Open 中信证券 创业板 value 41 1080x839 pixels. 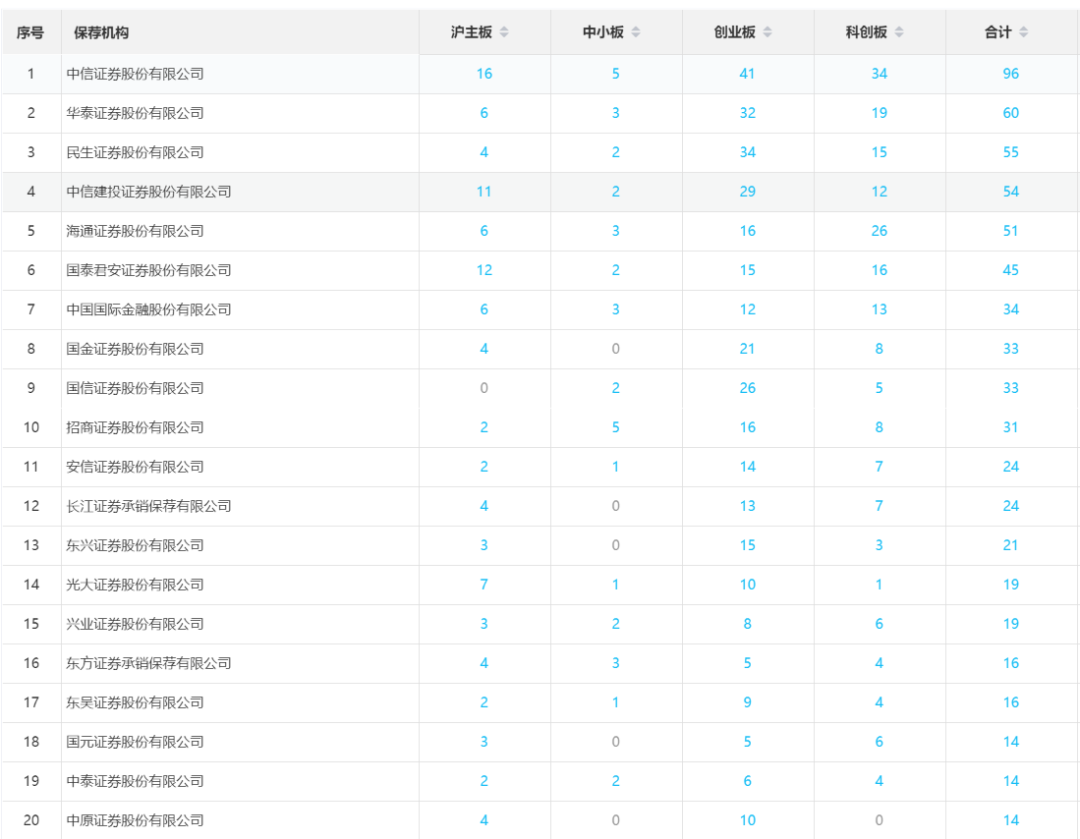tap(747, 74)
